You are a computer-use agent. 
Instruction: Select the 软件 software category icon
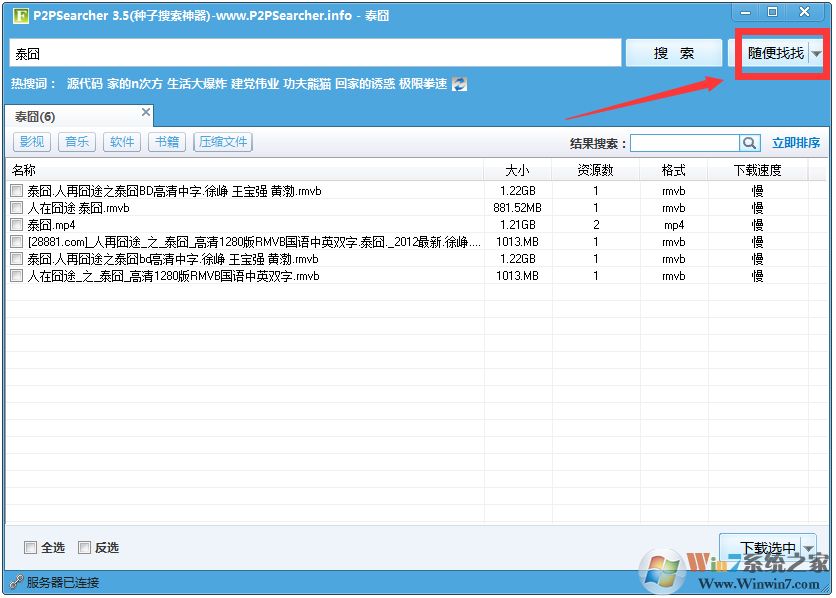[x=122, y=141]
